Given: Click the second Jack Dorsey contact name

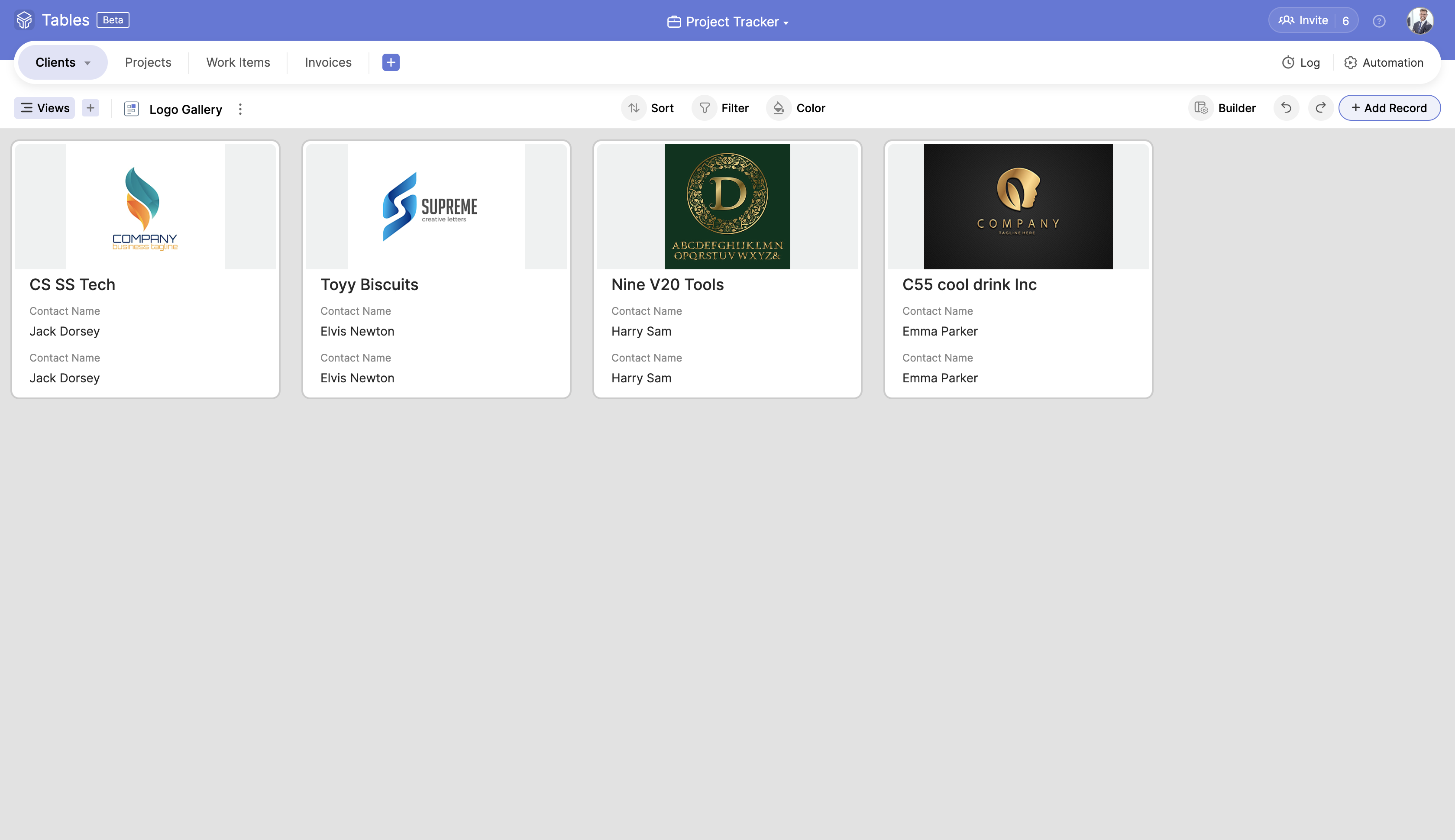Looking at the screenshot, I should (x=65, y=378).
